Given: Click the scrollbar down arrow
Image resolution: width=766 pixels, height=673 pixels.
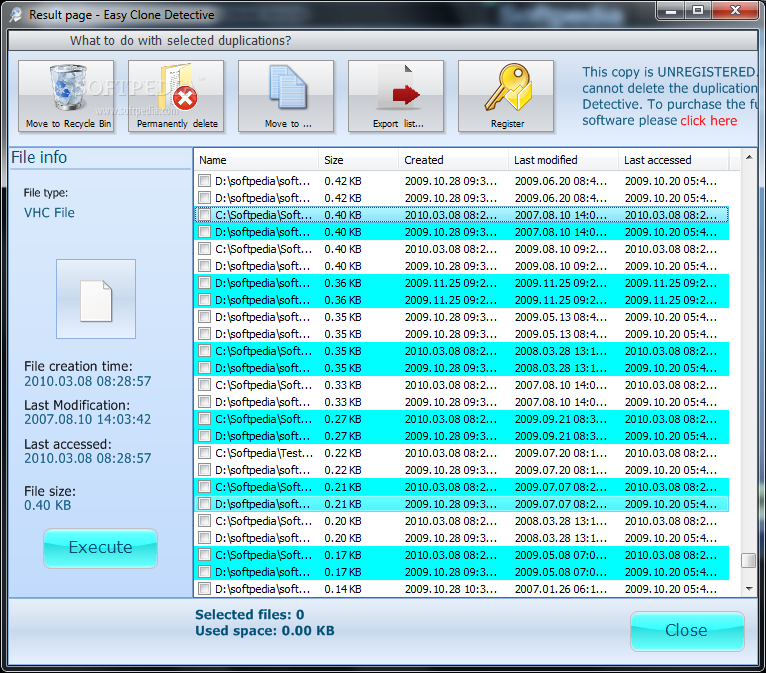Looking at the screenshot, I should pos(748,589).
